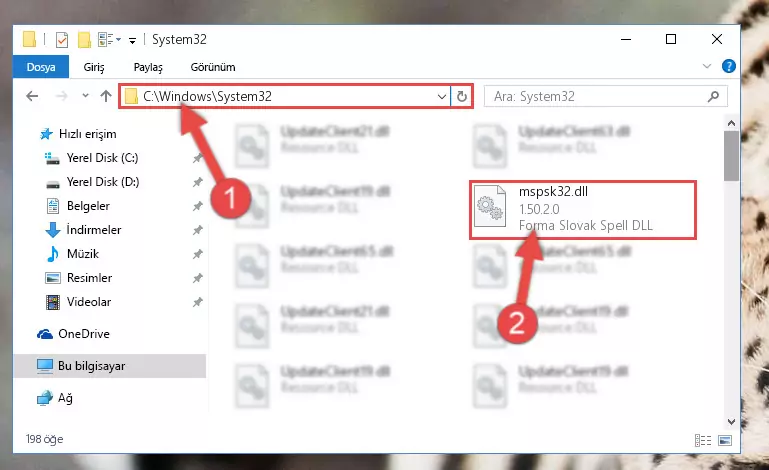Expand the address bar history dropdown

(x=441, y=97)
